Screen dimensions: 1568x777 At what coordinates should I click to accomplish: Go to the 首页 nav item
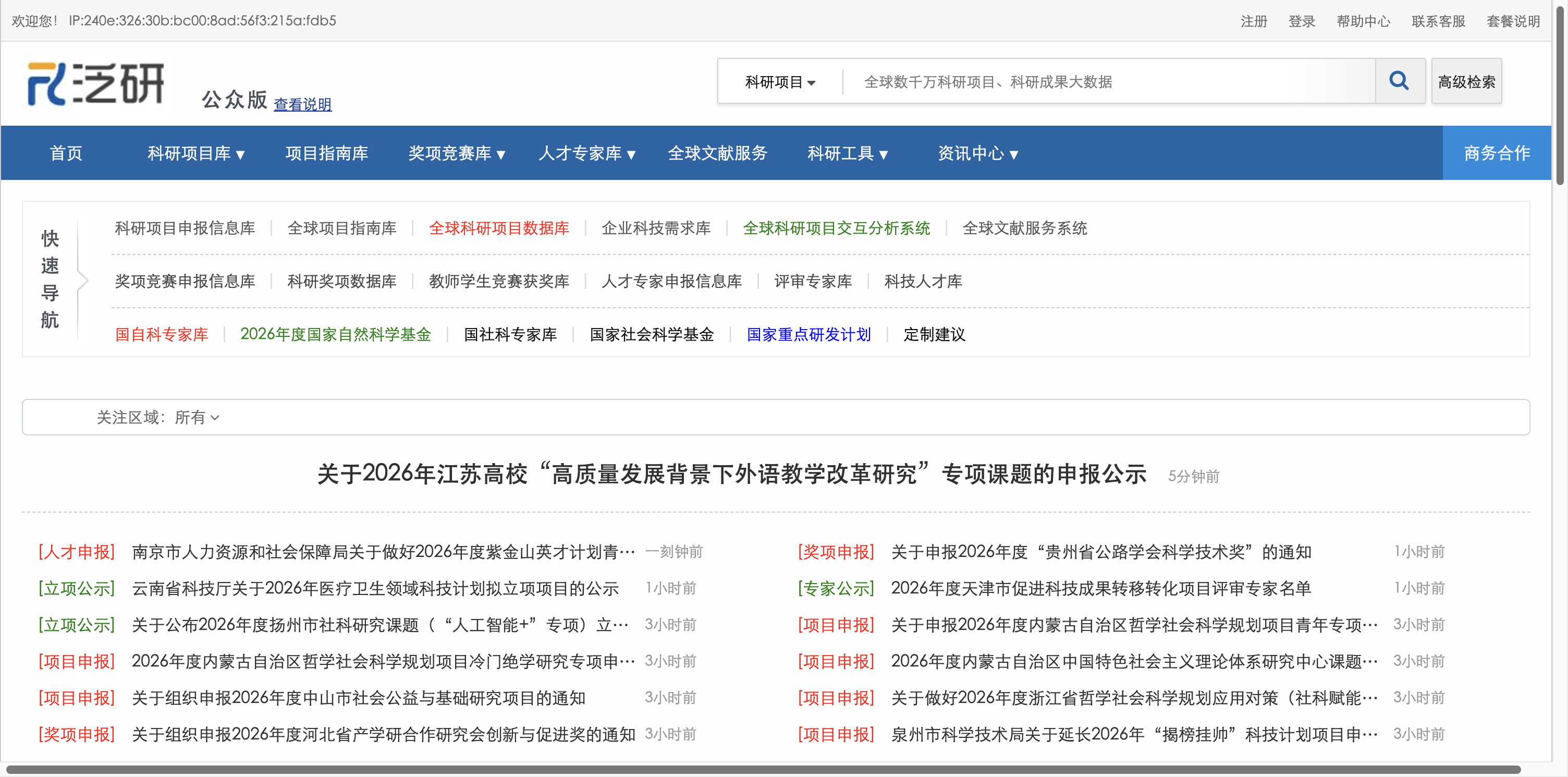66,153
